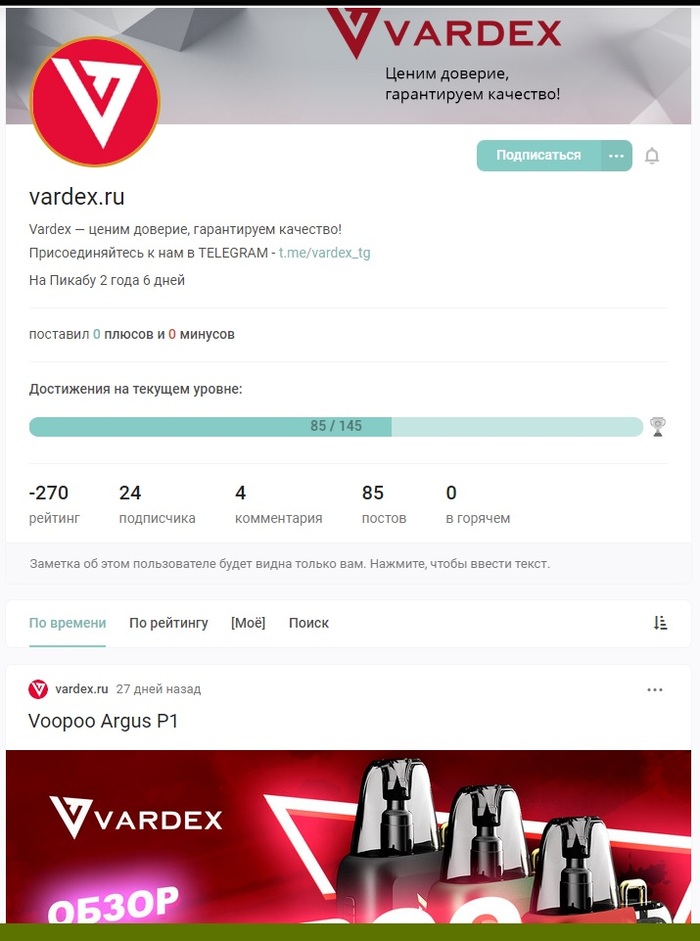Click the large Vardex profile avatar
This screenshot has width=700, height=941.
[x=95, y=101]
